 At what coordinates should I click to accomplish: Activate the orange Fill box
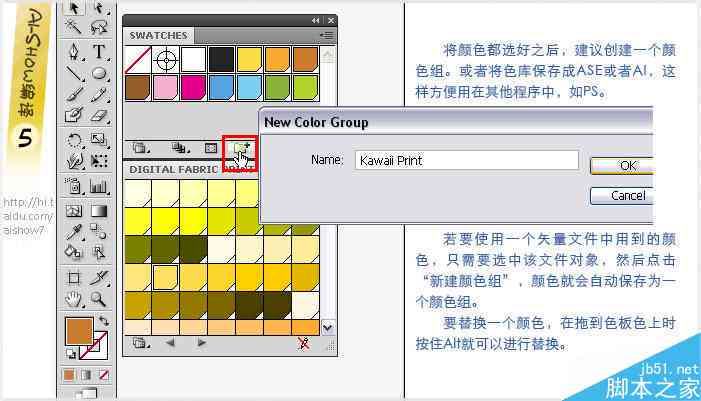click(x=79, y=331)
